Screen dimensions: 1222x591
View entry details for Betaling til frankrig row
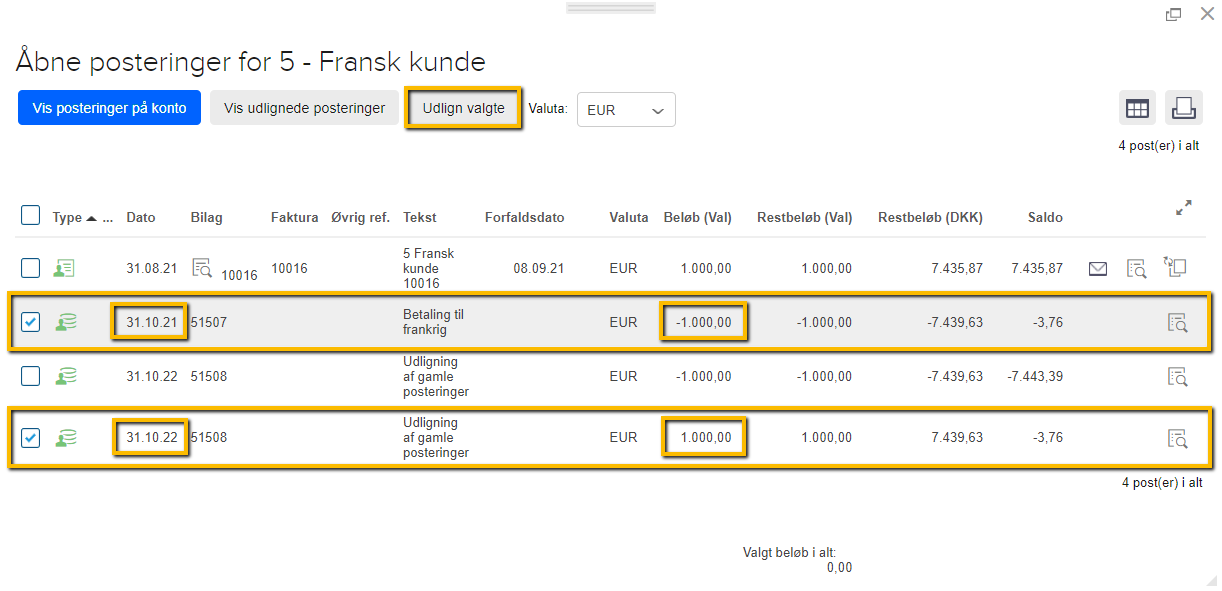[x=1176, y=322]
